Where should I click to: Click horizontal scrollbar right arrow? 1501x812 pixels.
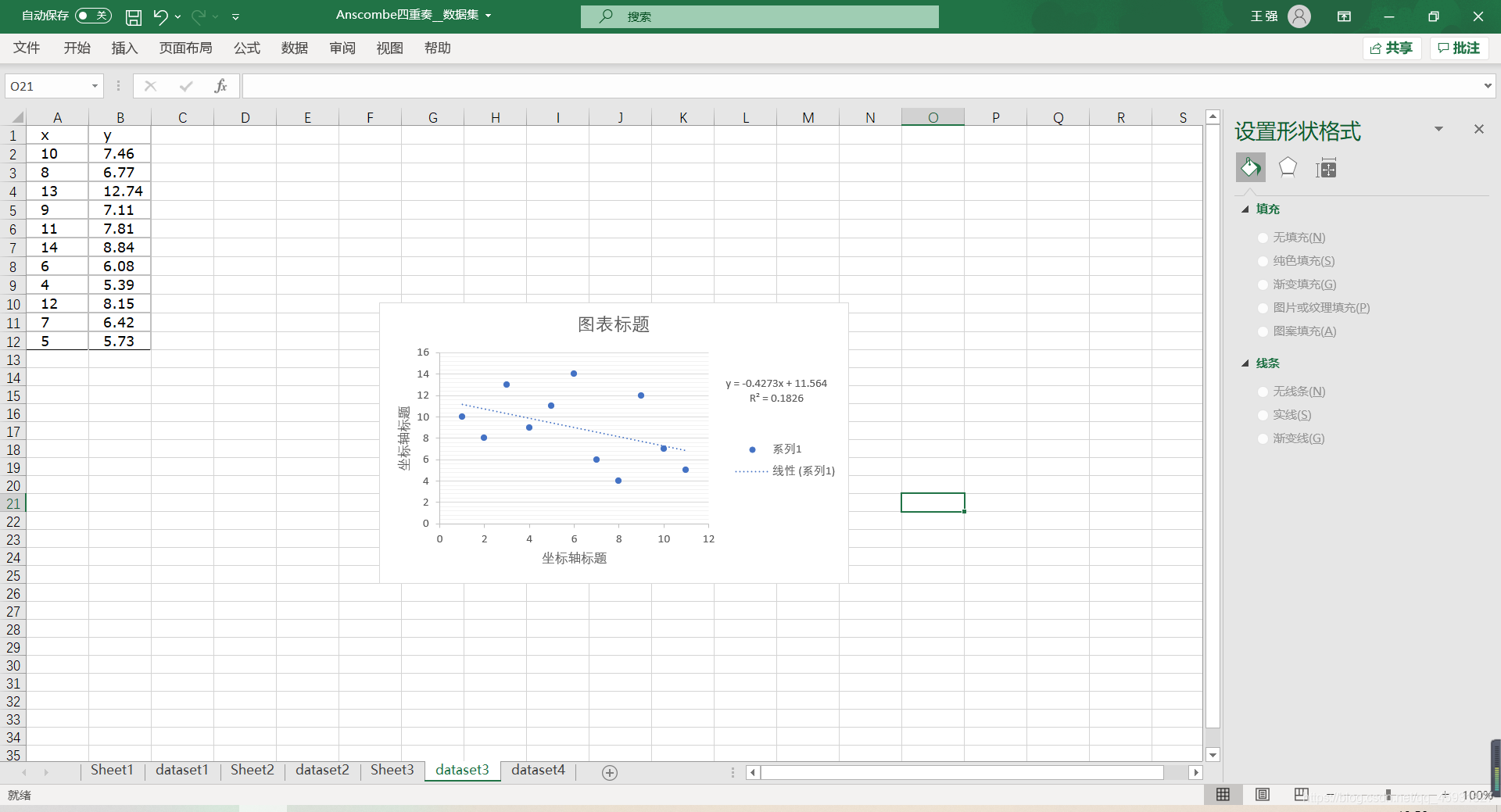point(1195,772)
